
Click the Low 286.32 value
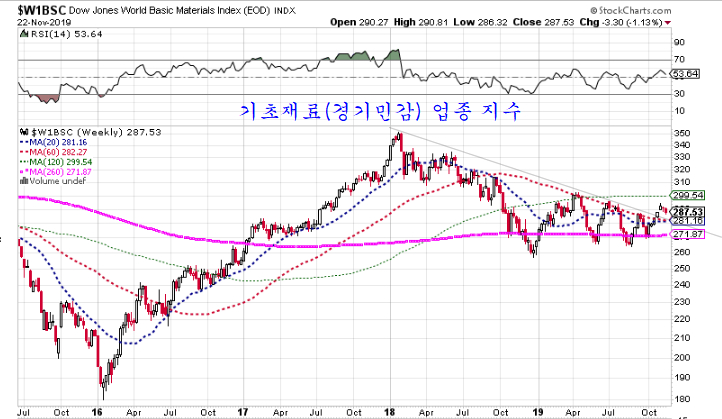pos(480,22)
